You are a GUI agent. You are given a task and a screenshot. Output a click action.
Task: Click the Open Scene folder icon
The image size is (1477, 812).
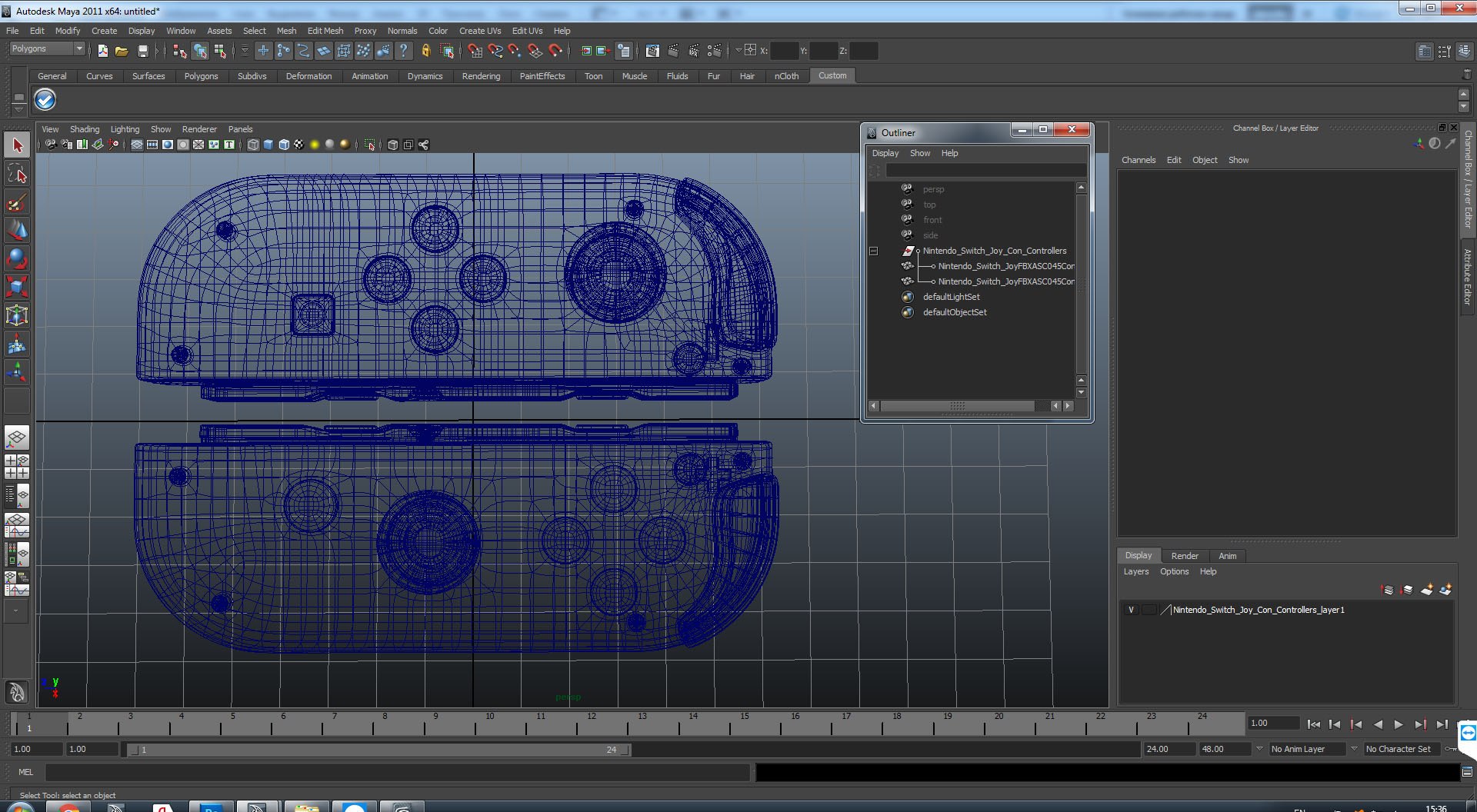(x=122, y=51)
